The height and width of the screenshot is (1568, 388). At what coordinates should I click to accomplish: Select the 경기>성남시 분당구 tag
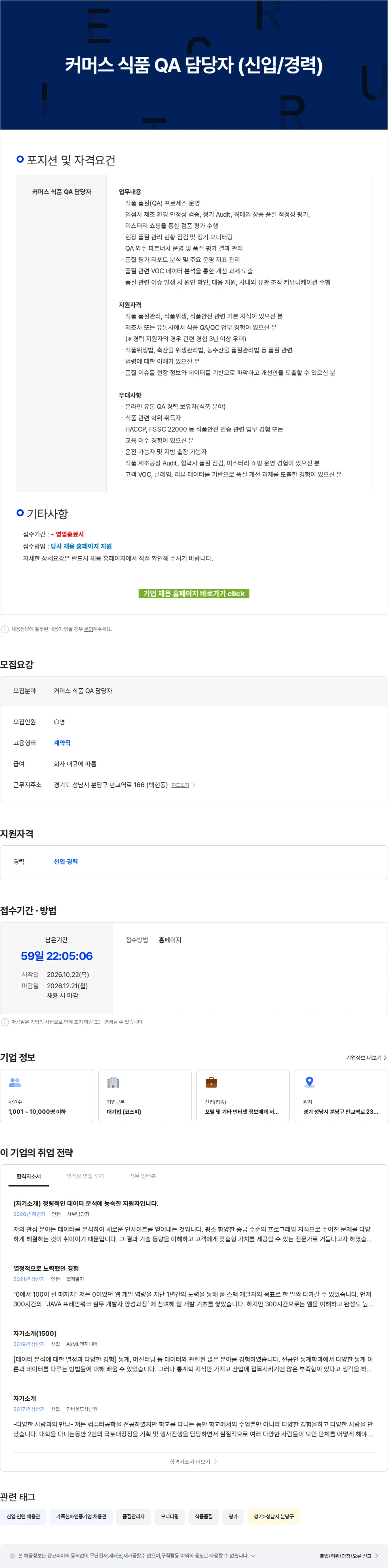click(x=274, y=1517)
